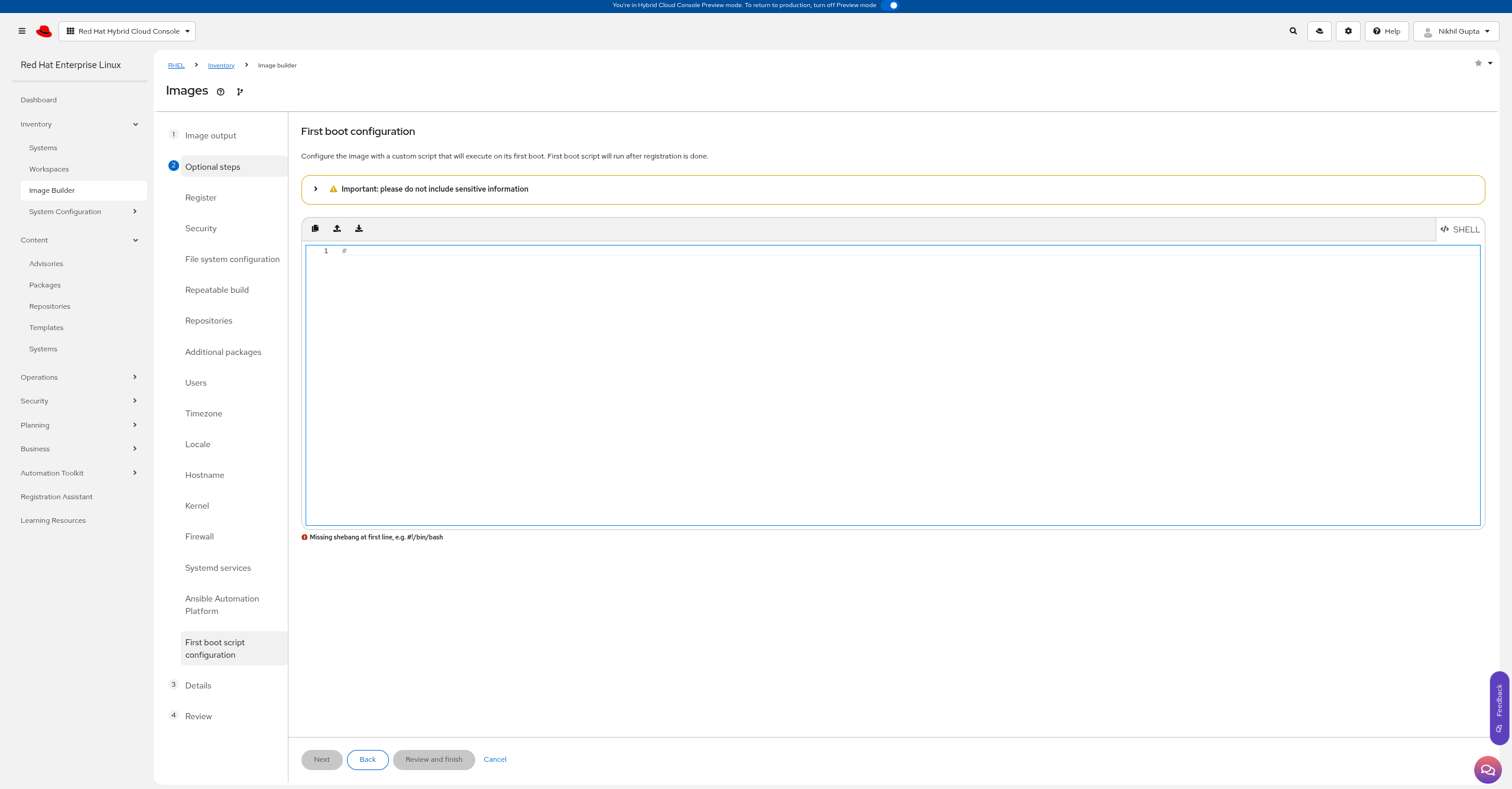Click the Images help question icon

220,92
